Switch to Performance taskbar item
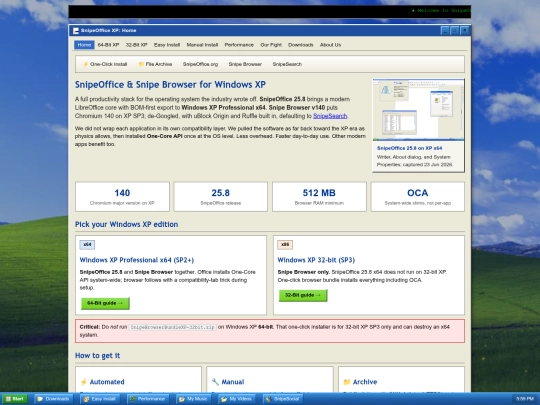 click(148, 399)
